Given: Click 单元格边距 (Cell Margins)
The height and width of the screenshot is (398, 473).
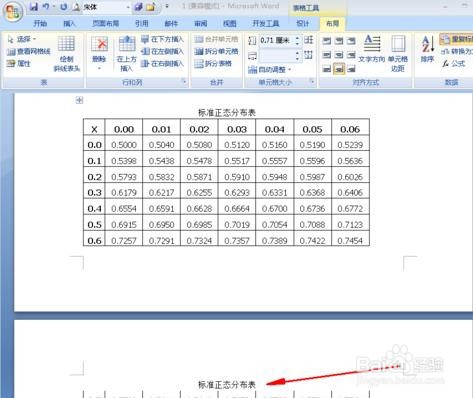Looking at the screenshot, I should pyautogui.click(x=398, y=54).
